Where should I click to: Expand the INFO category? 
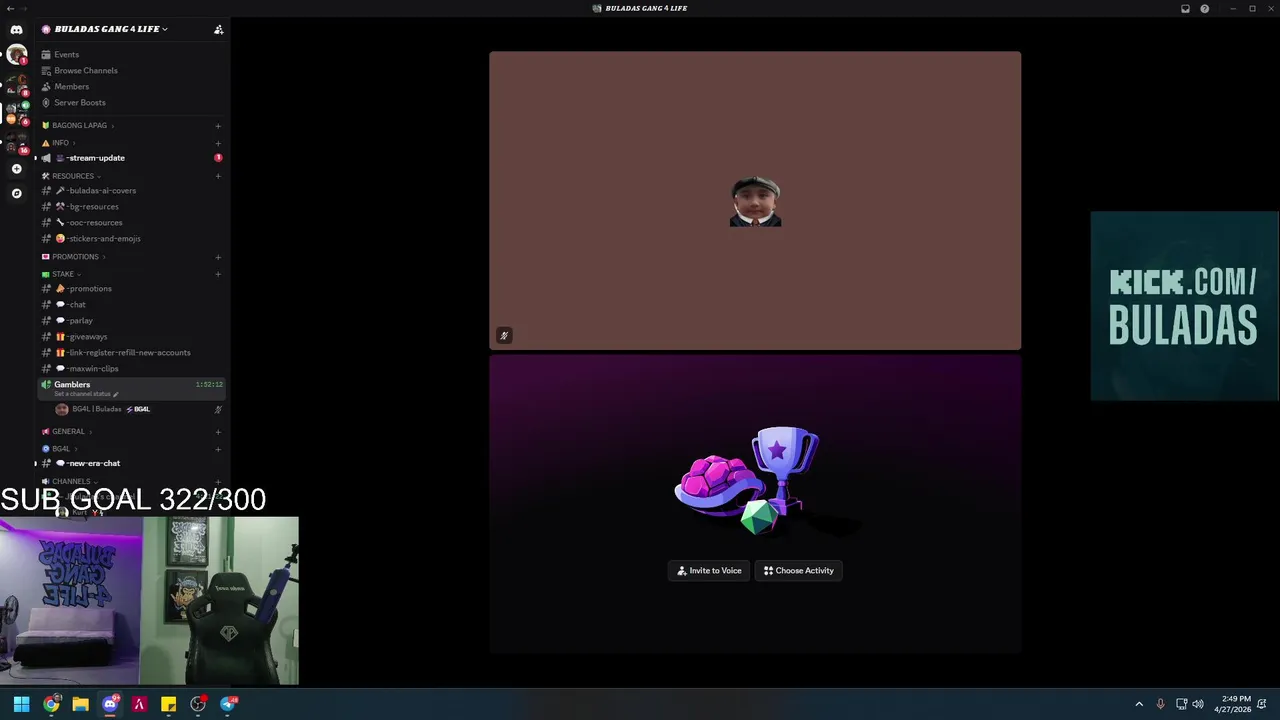pos(59,143)
